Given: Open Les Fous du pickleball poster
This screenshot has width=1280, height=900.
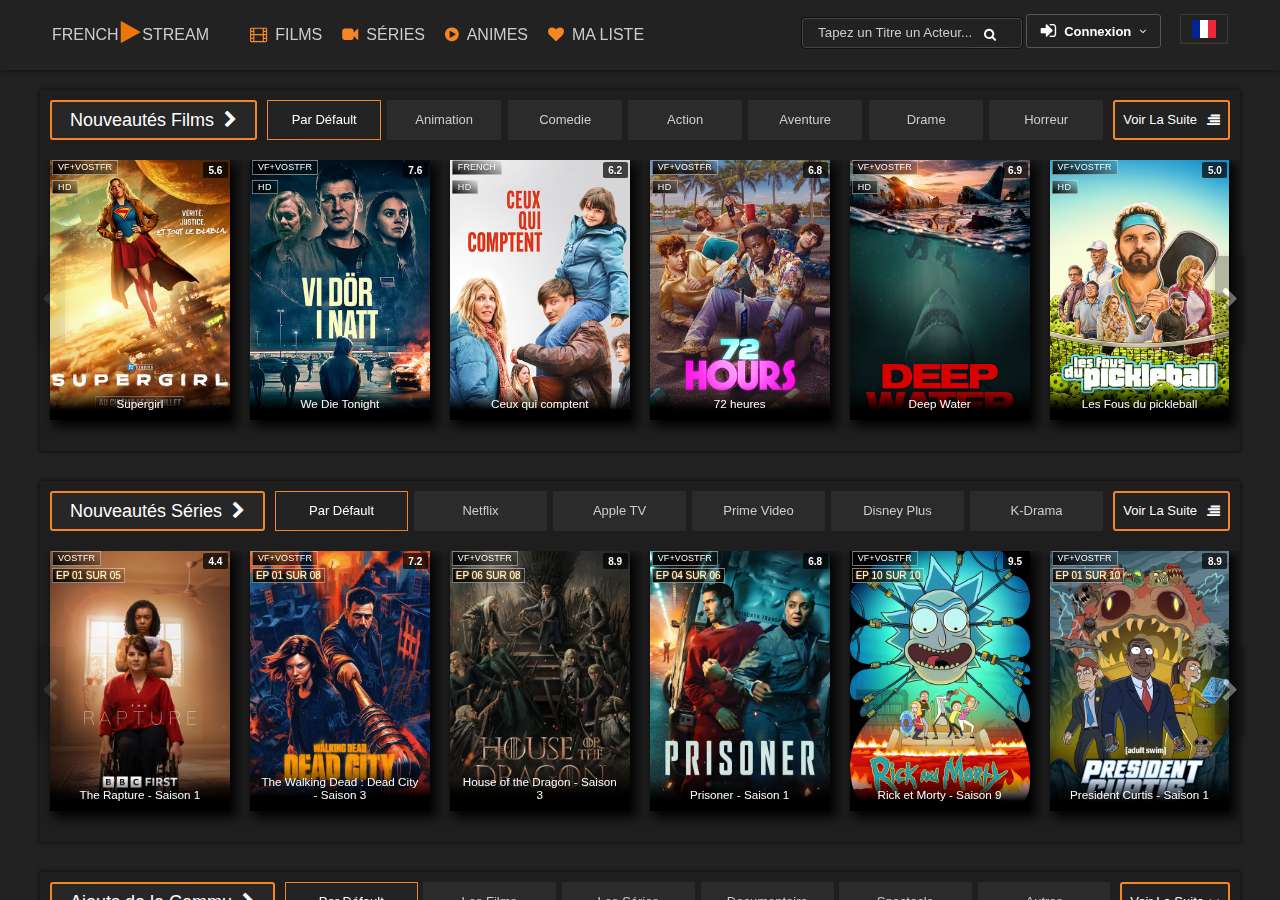Looking at the screenshot, I should (1140, 289).
